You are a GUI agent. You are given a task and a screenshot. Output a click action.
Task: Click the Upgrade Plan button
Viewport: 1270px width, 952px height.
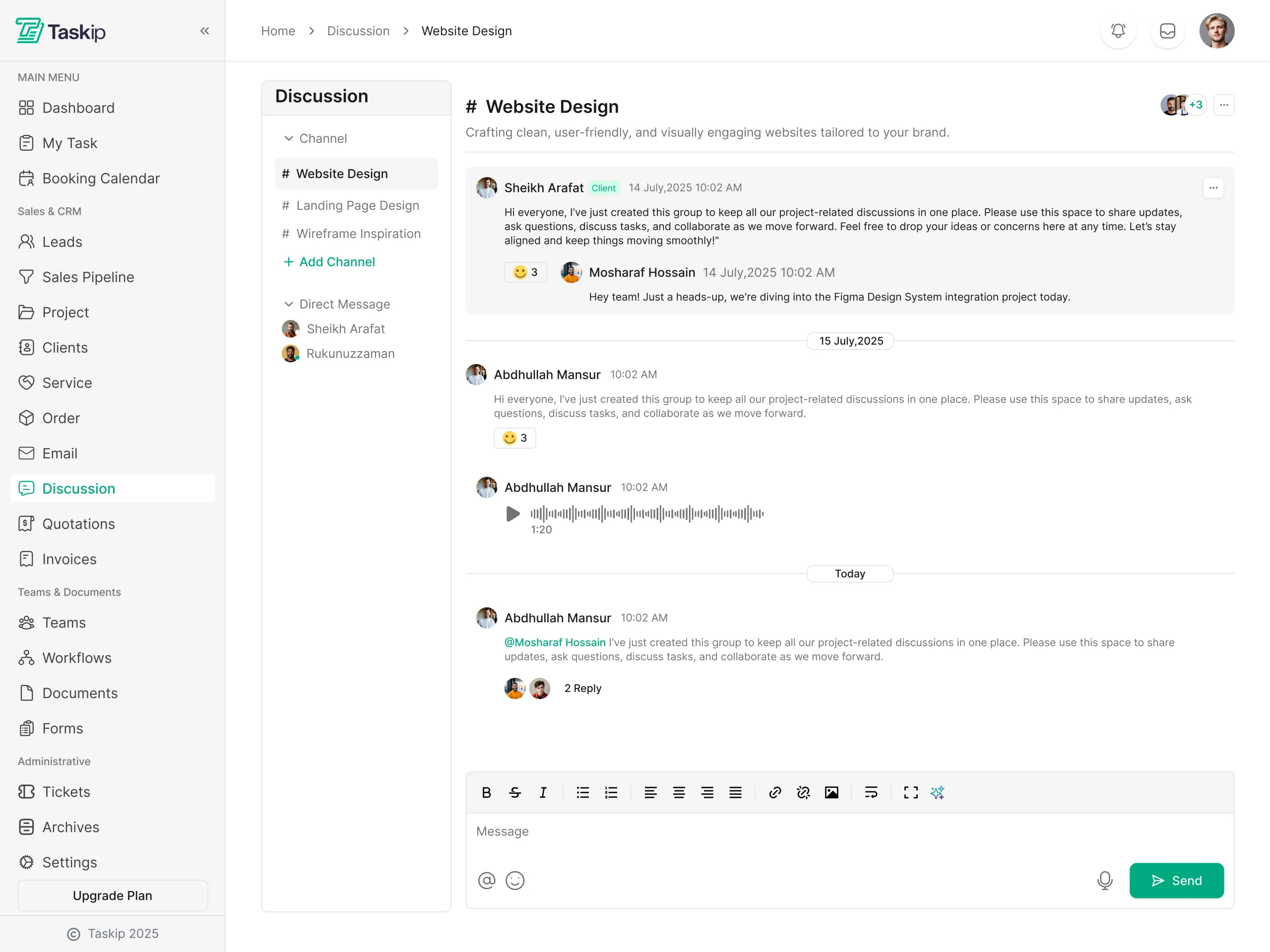click(113, 895)
